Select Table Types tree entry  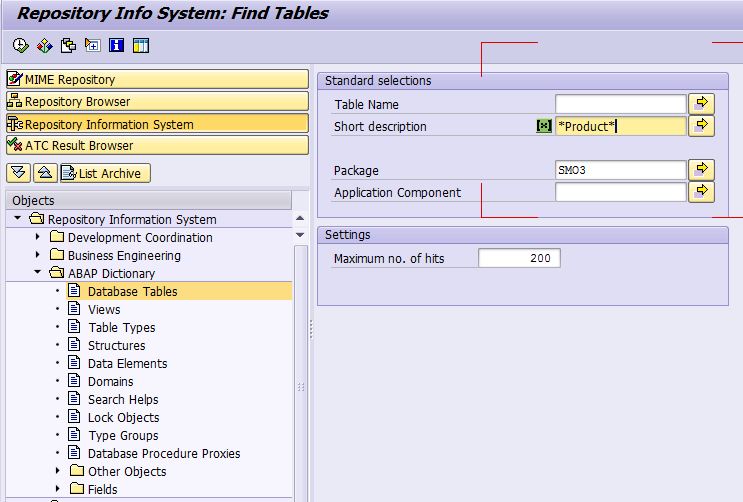(122, 327)
